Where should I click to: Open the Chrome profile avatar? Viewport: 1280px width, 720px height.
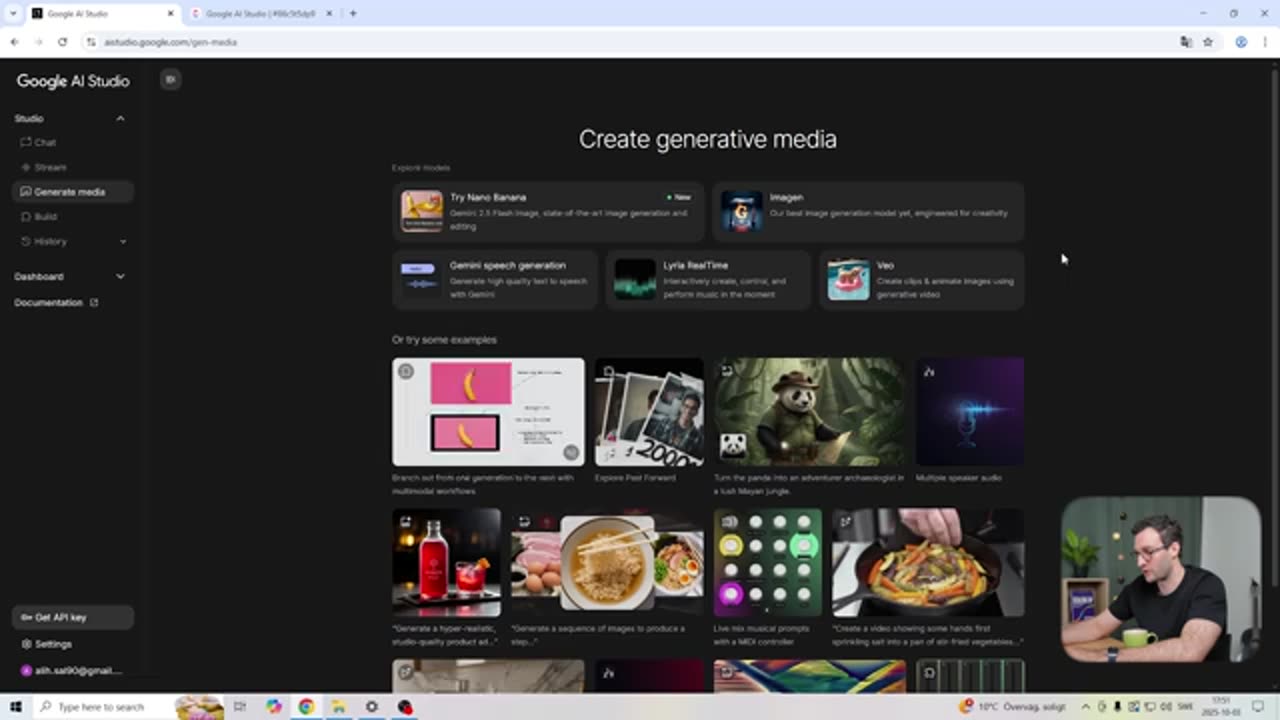click(1241, 42)
